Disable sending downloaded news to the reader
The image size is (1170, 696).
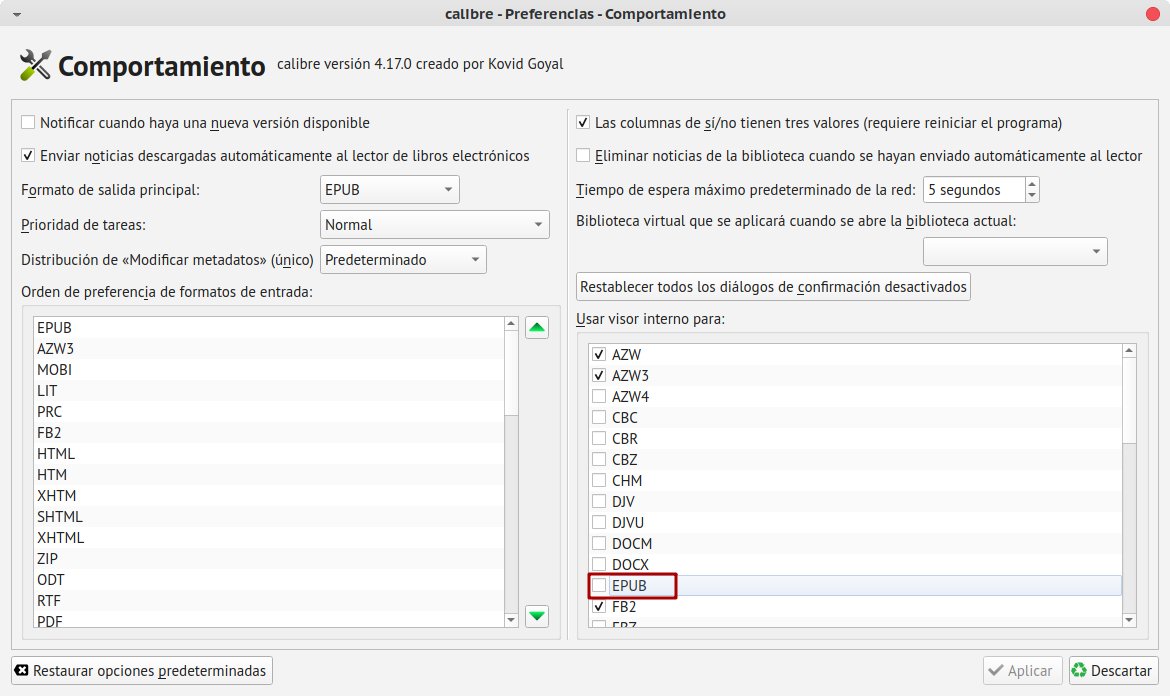pyautogui.click(x=27, y=155)
